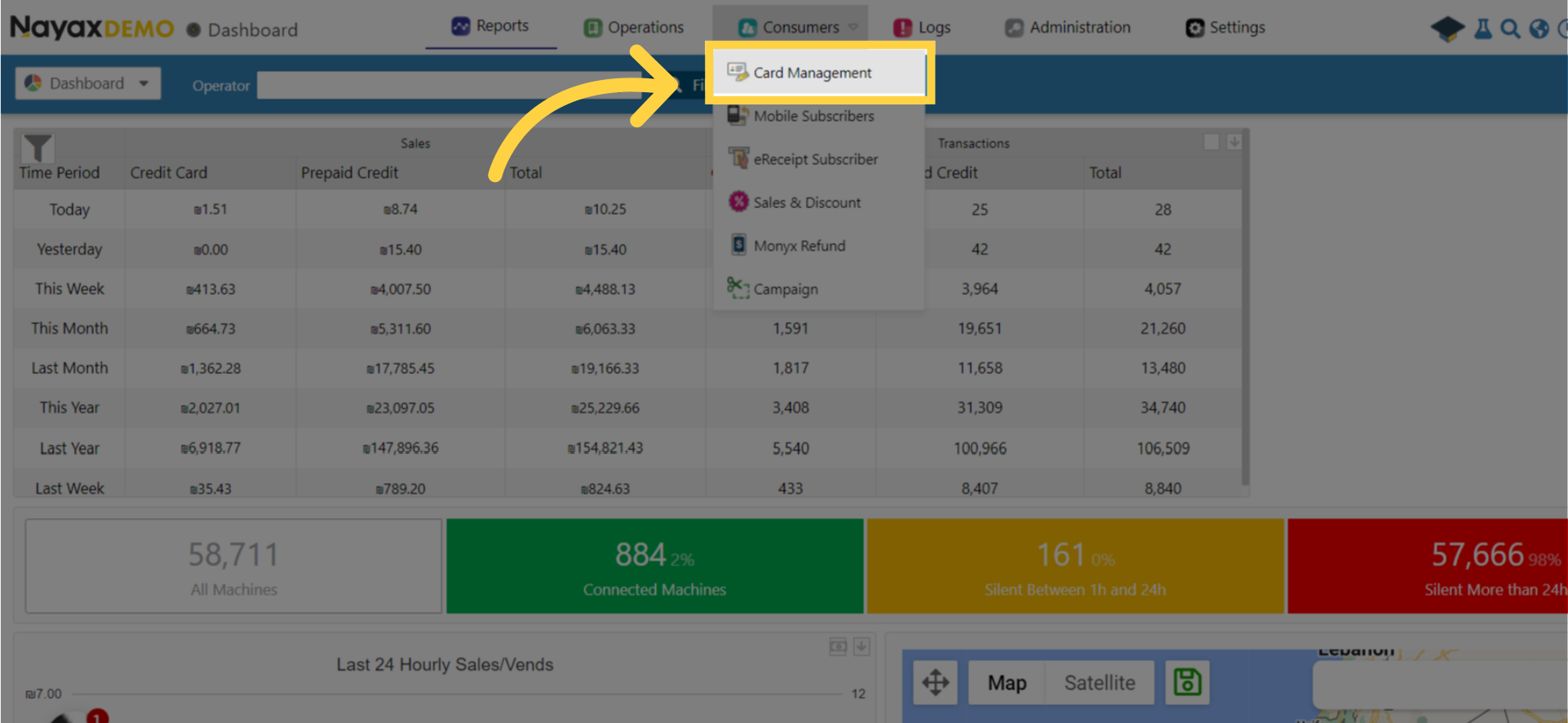The height and width of the screenshot is (723, 1568).
Task: Open the search magnifier icon in header
Action: (1510, 29)
